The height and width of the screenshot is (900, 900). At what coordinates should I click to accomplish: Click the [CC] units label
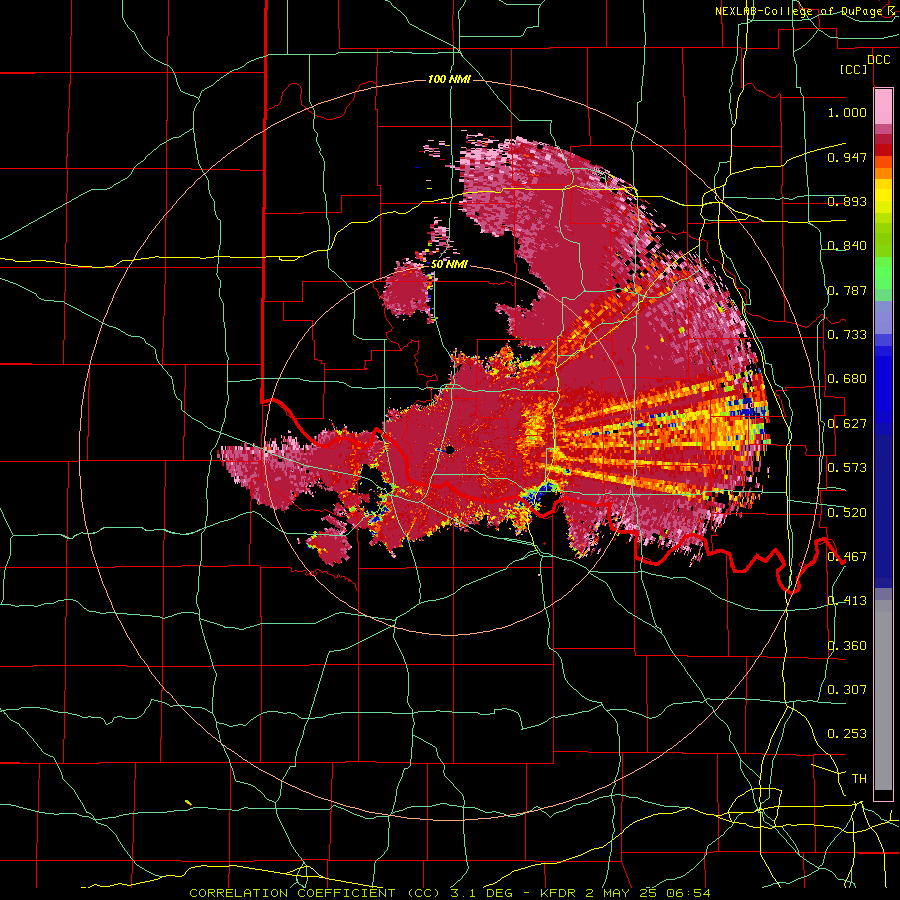tap(854, 69)
